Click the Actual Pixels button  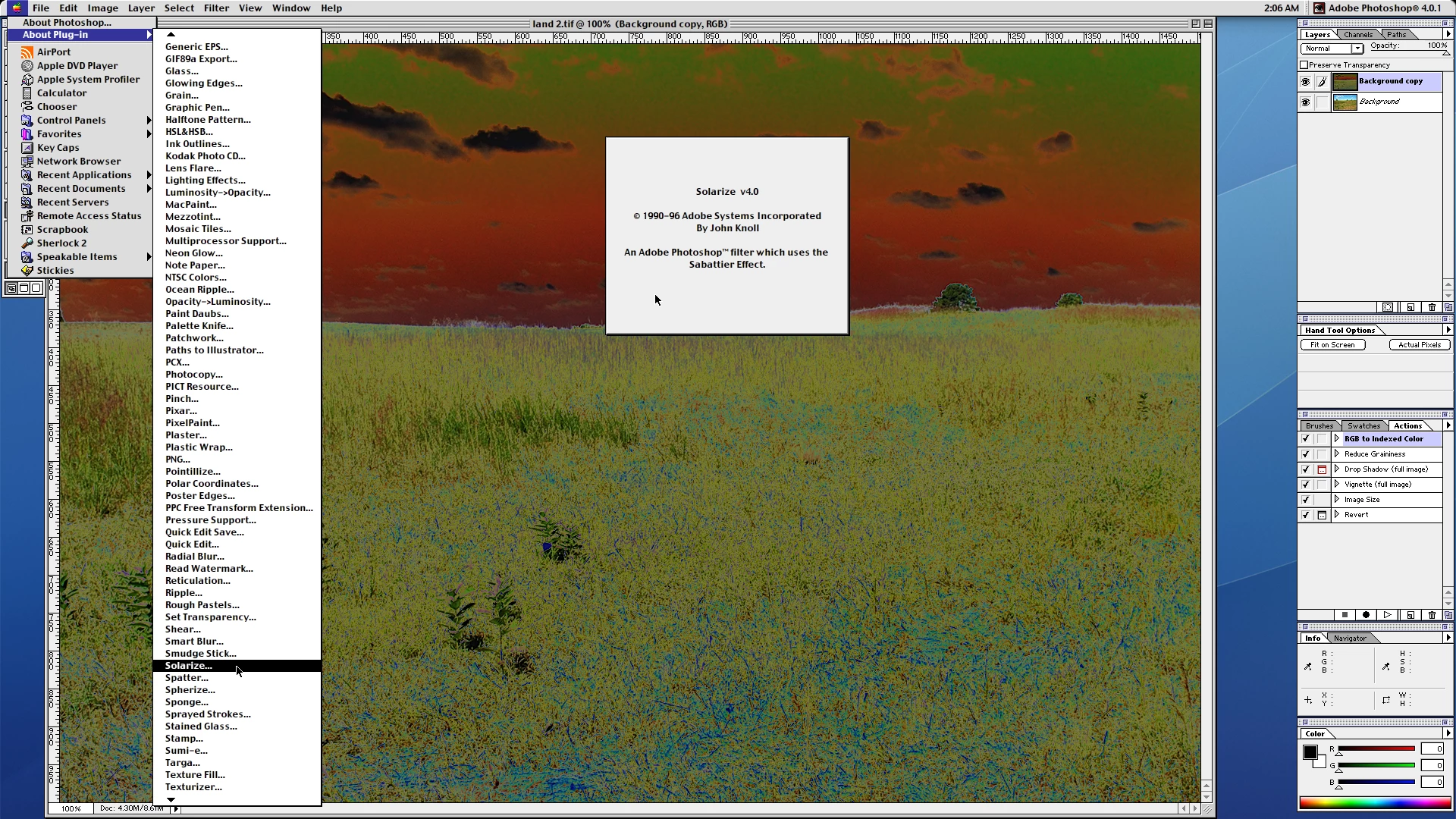(1419, 345)
